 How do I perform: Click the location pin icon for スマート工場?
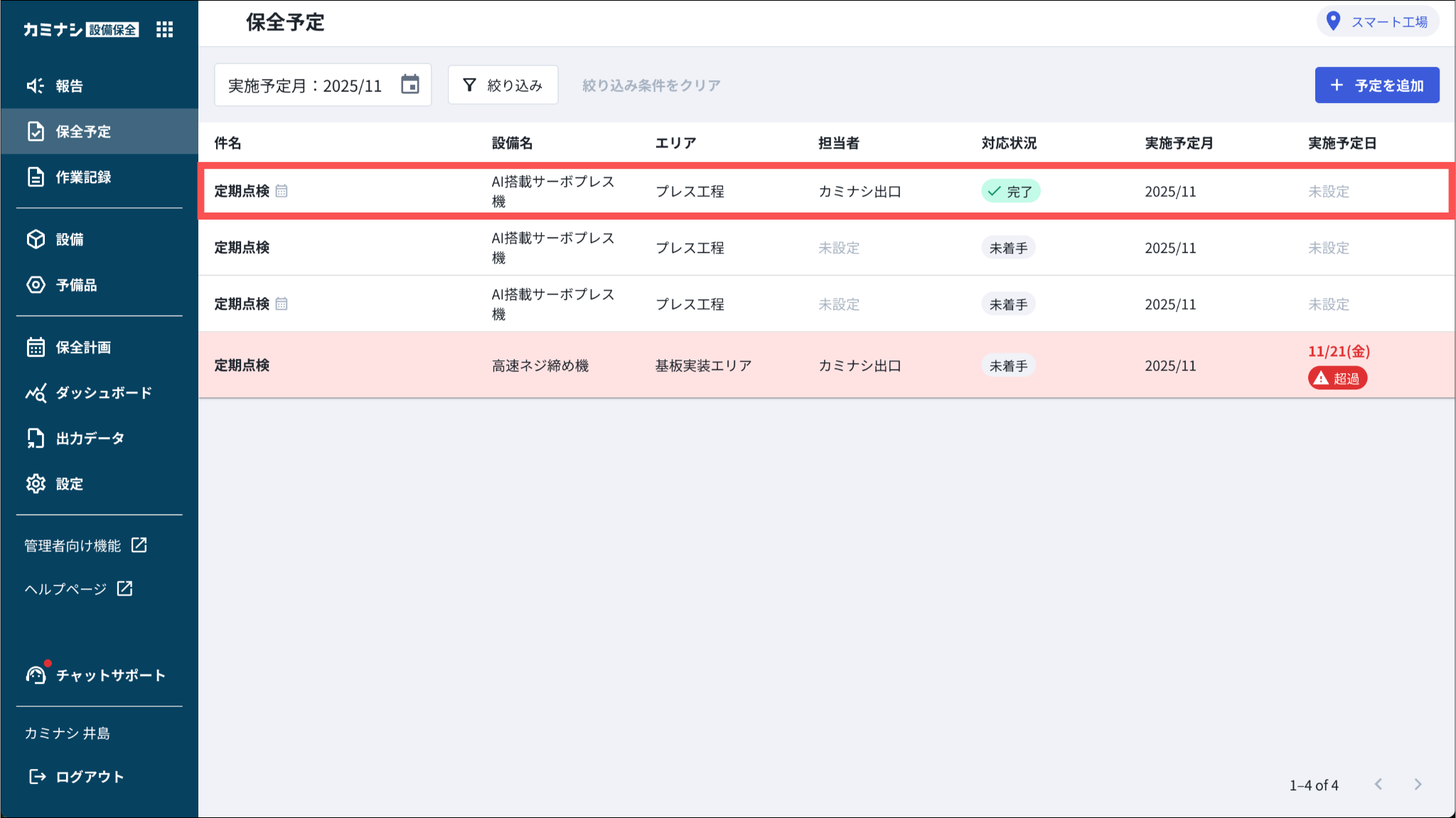coord(1334,21)
